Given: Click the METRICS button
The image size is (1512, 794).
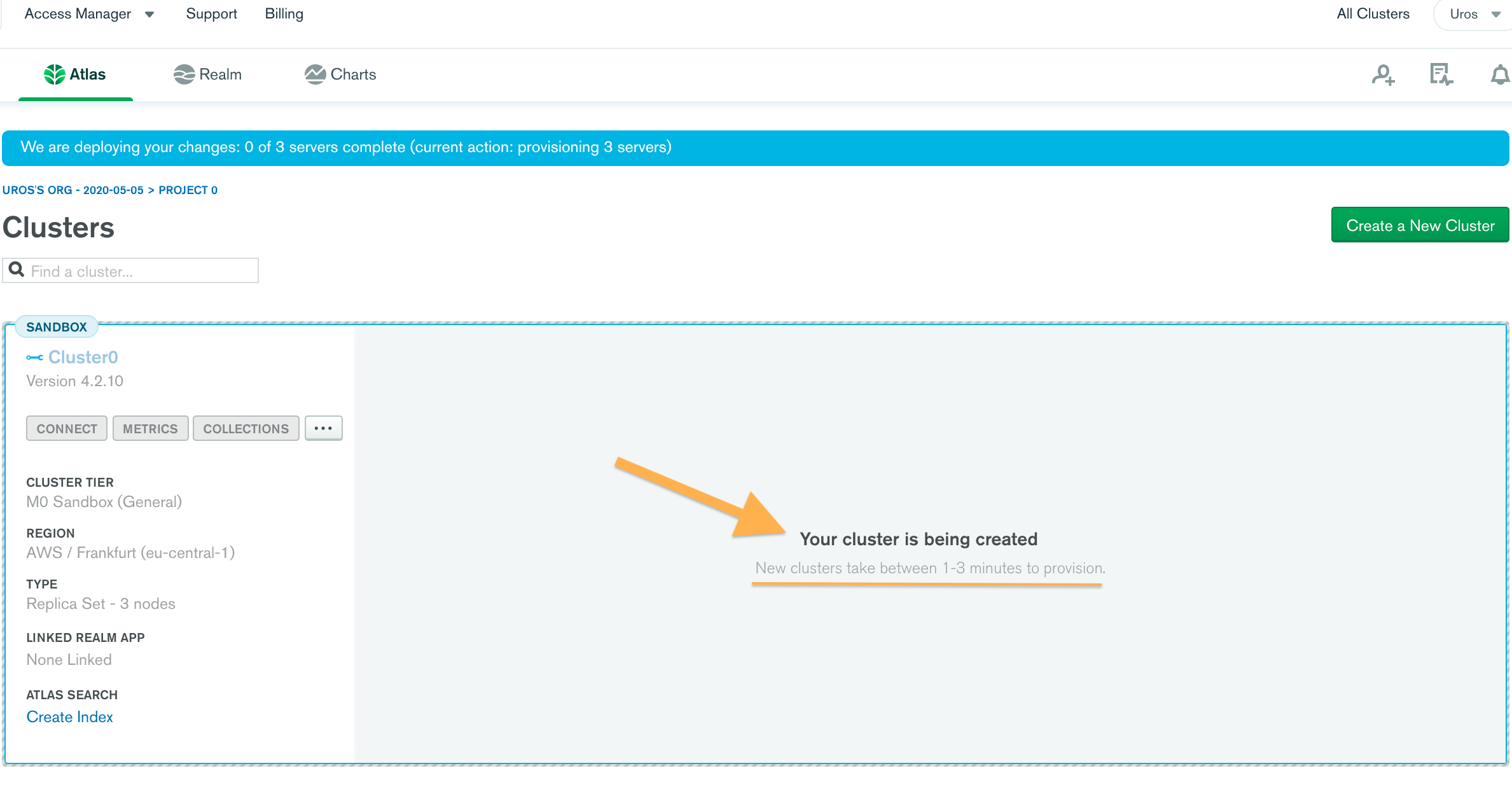Looking at the screenshot, I should 150,428.
